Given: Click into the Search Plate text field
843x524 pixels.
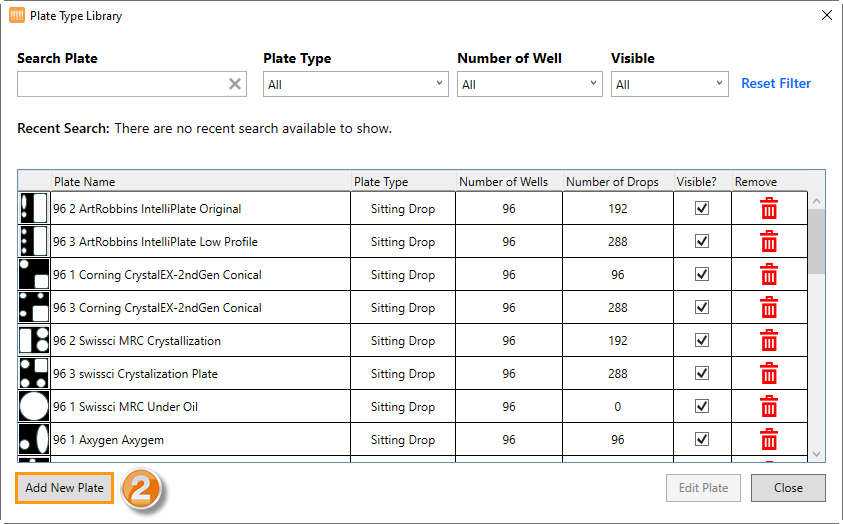Looking at the screenshot, I should 120,84.
